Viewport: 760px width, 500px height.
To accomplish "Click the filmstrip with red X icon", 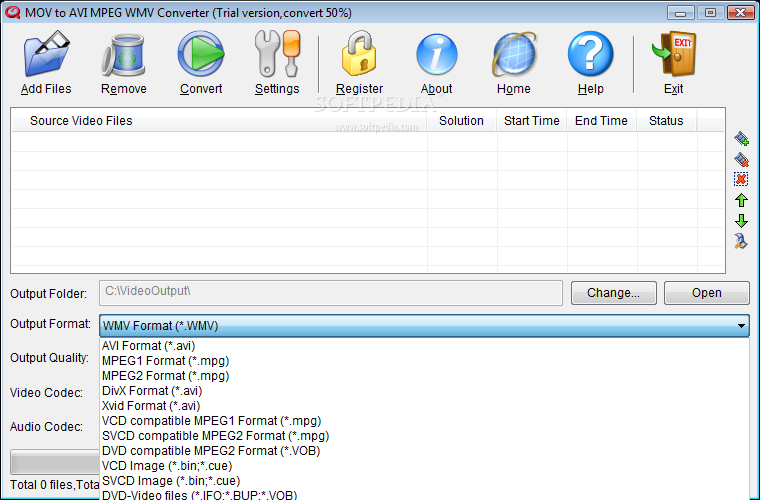I will click(741, 159).
